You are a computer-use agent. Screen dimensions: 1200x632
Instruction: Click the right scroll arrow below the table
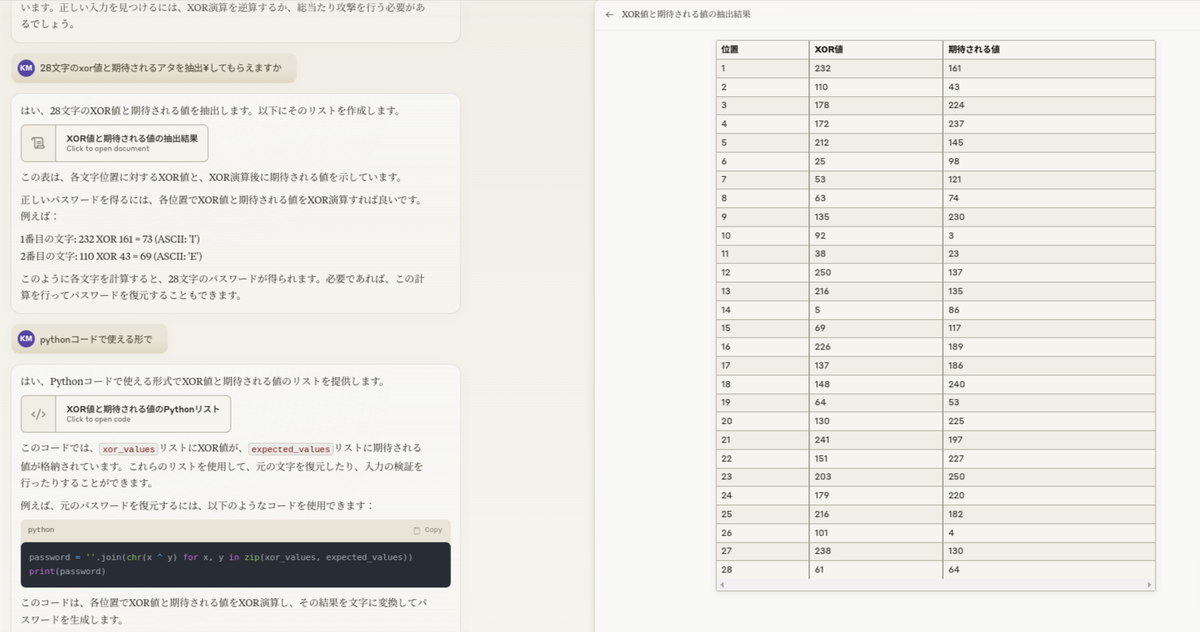click(1149, 584)
